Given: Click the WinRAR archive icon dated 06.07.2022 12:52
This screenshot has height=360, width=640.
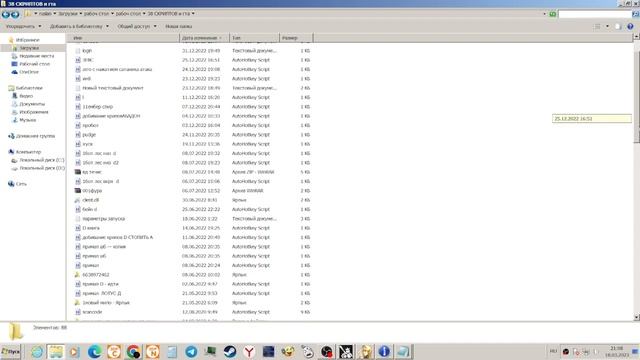Looking at the screenshot, I should (x=78, y=191).
